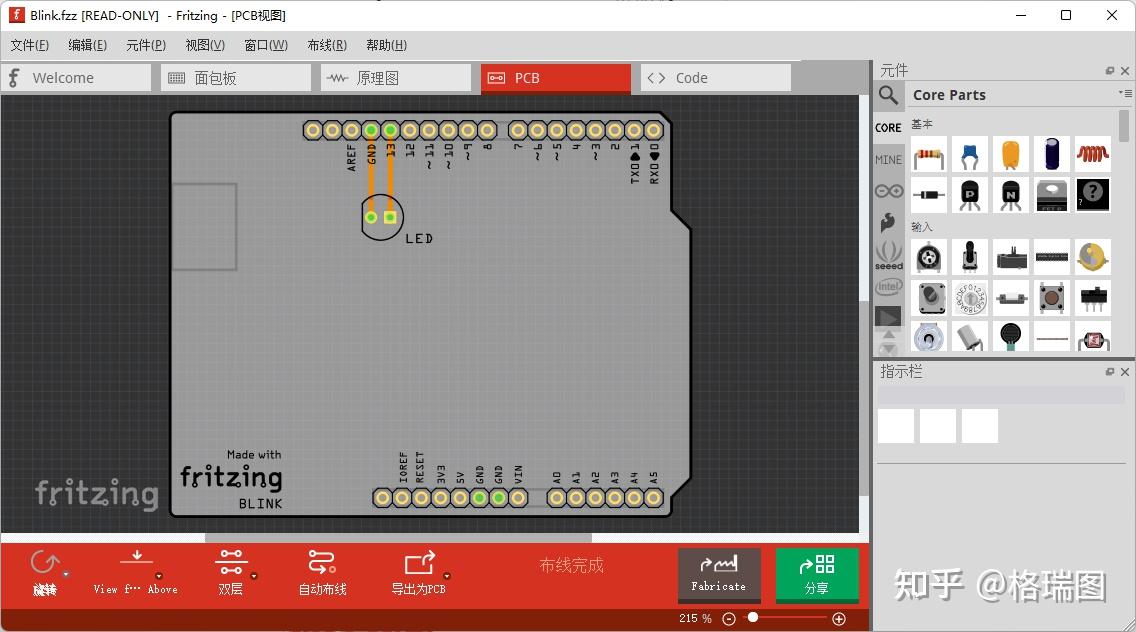Pick the NPN transistor from basic parts

tap(1010, 194)
